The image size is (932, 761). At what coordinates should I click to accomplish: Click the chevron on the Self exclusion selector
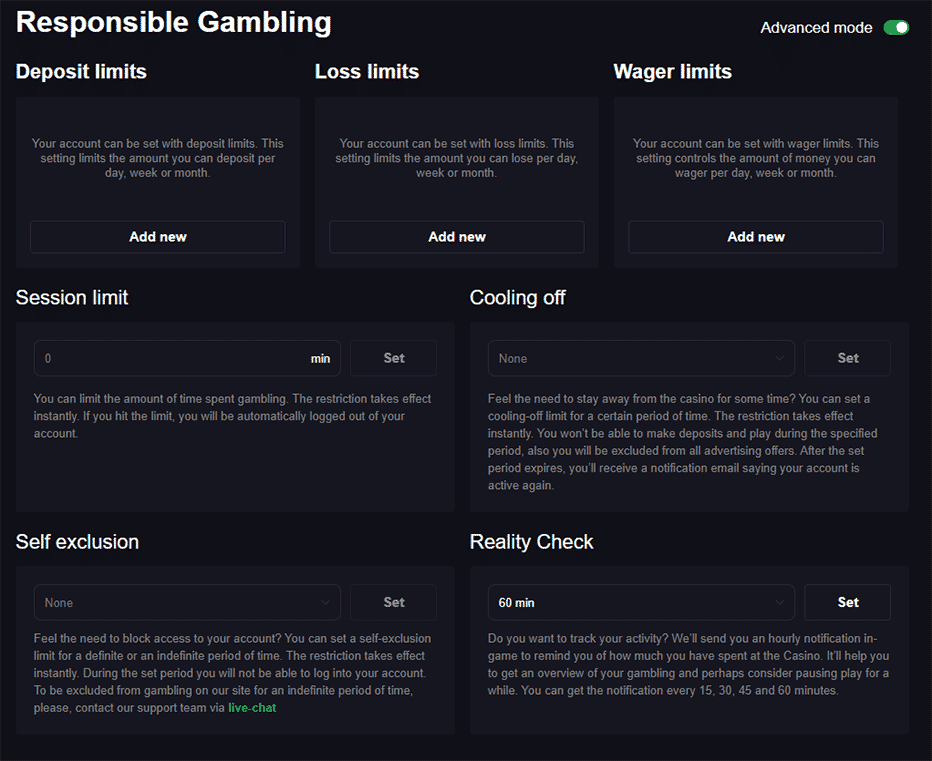point(325,601)
